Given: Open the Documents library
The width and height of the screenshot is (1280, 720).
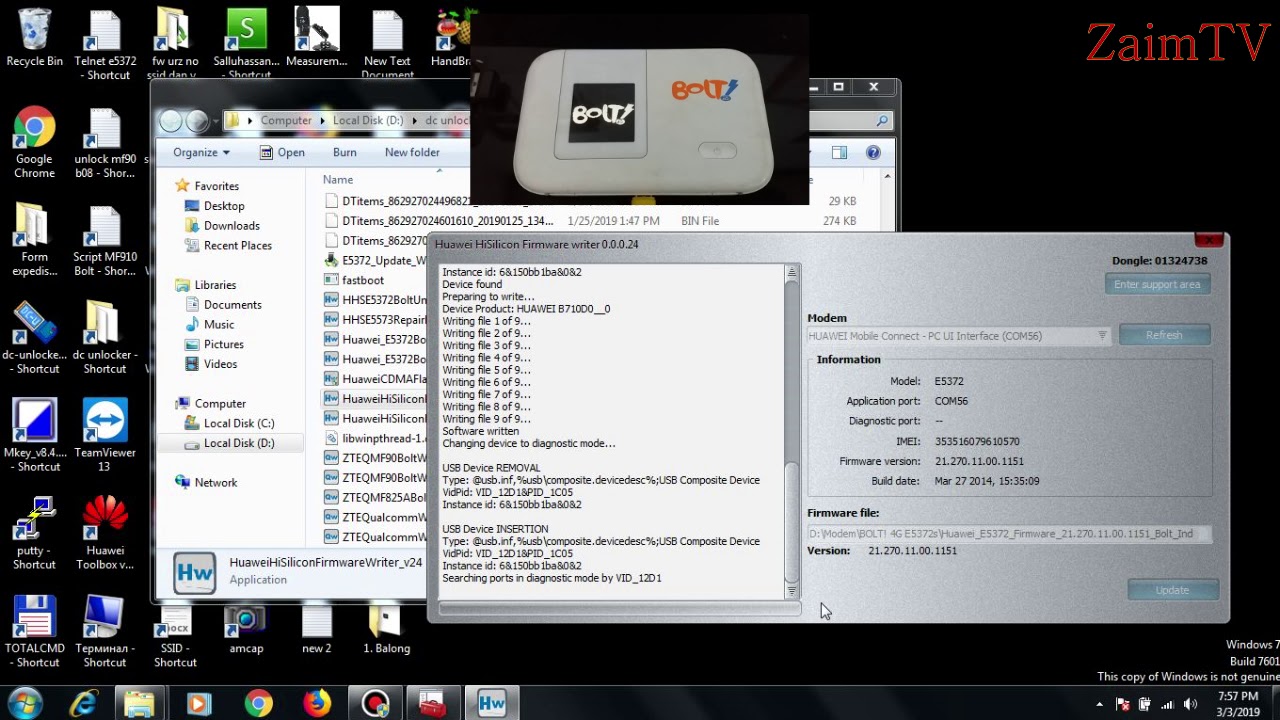Looking at the screenshot, I should point(232,305).
